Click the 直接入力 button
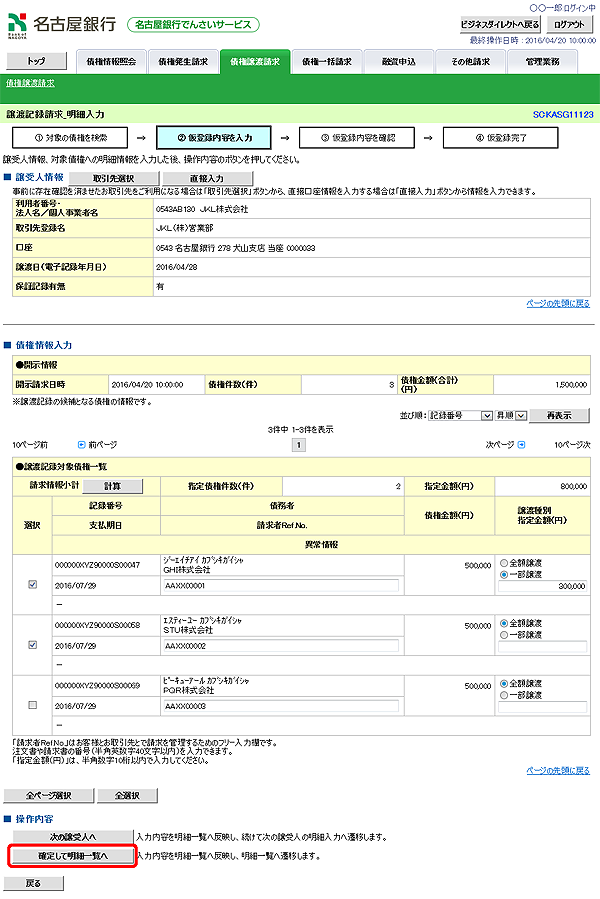The width and height of the screenshot is (600, 899). (207, 178)
